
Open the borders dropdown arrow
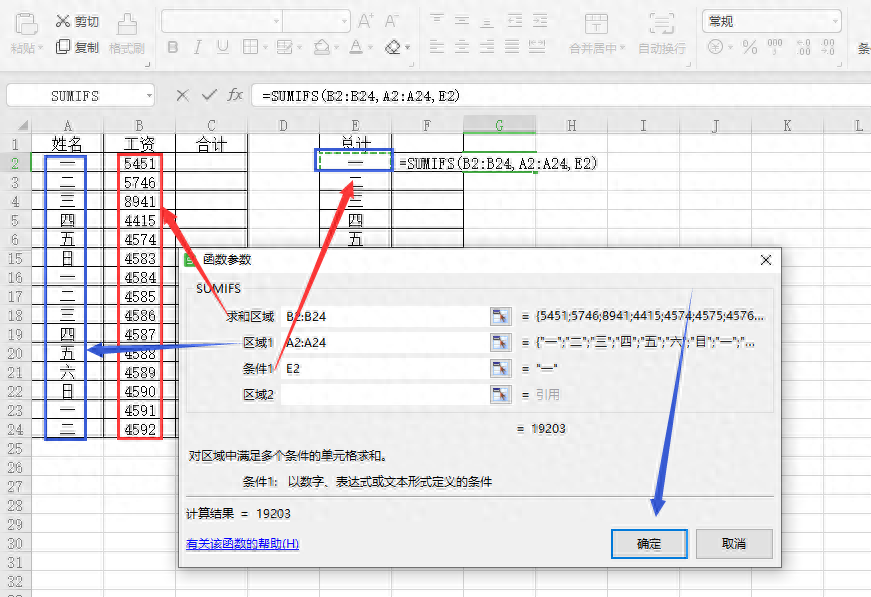click(265, 48)
